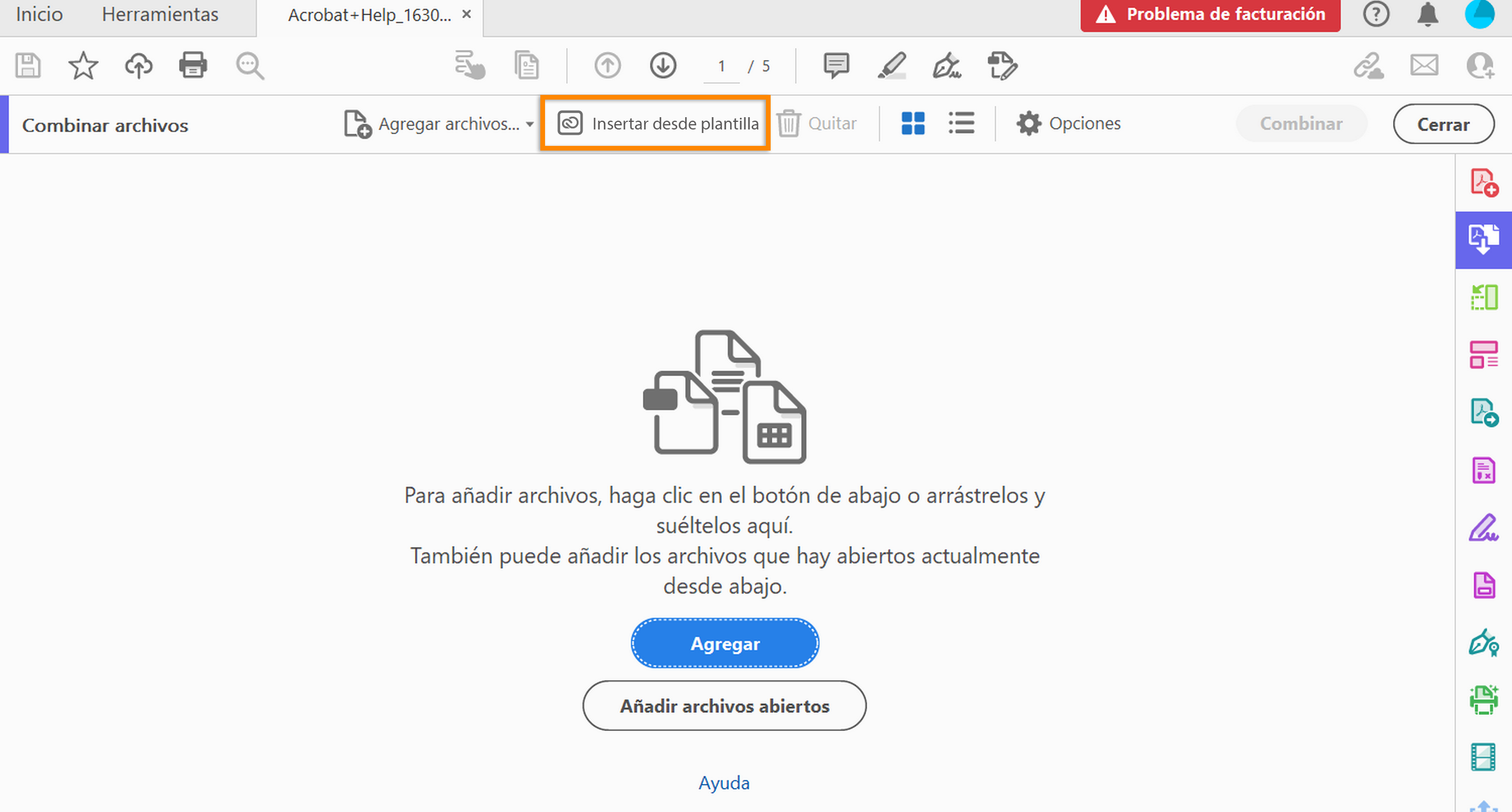Share the file via email icon
1512x812 pixels.
[1424, 66]
